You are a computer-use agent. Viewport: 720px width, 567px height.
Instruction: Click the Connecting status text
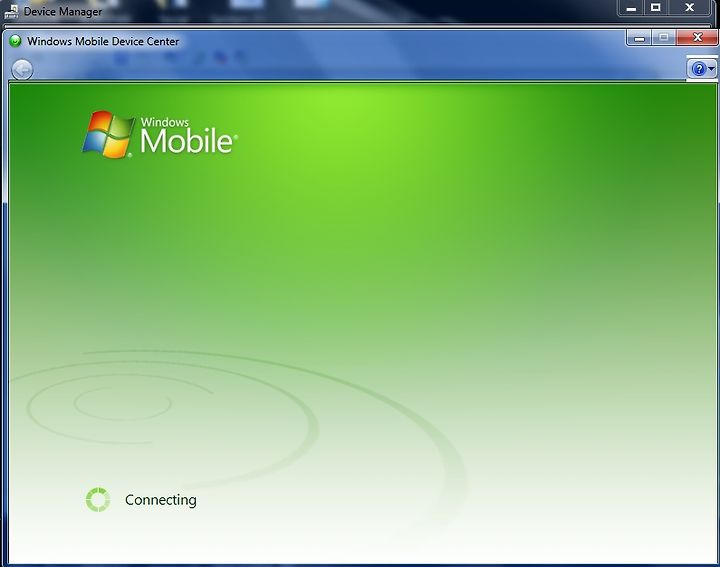point(161,500)
